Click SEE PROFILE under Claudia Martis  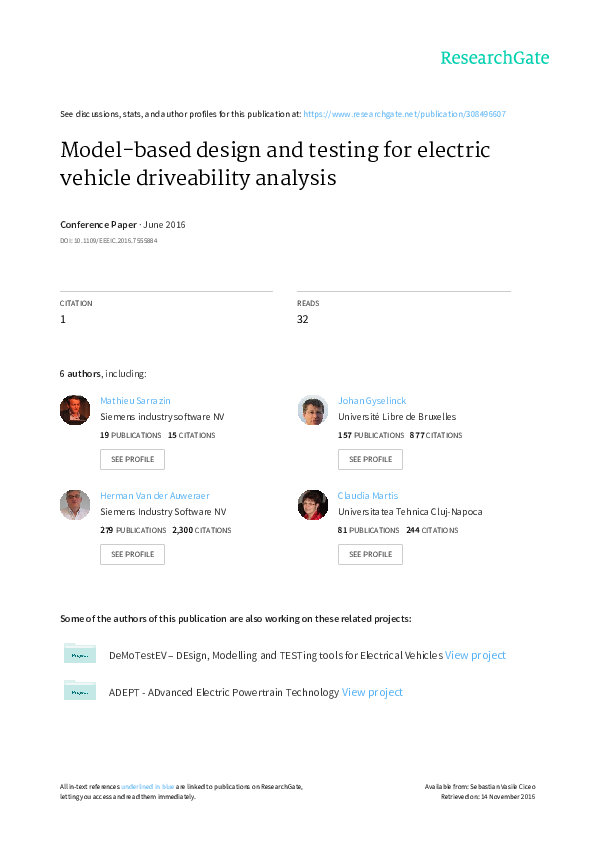[370, 554]
